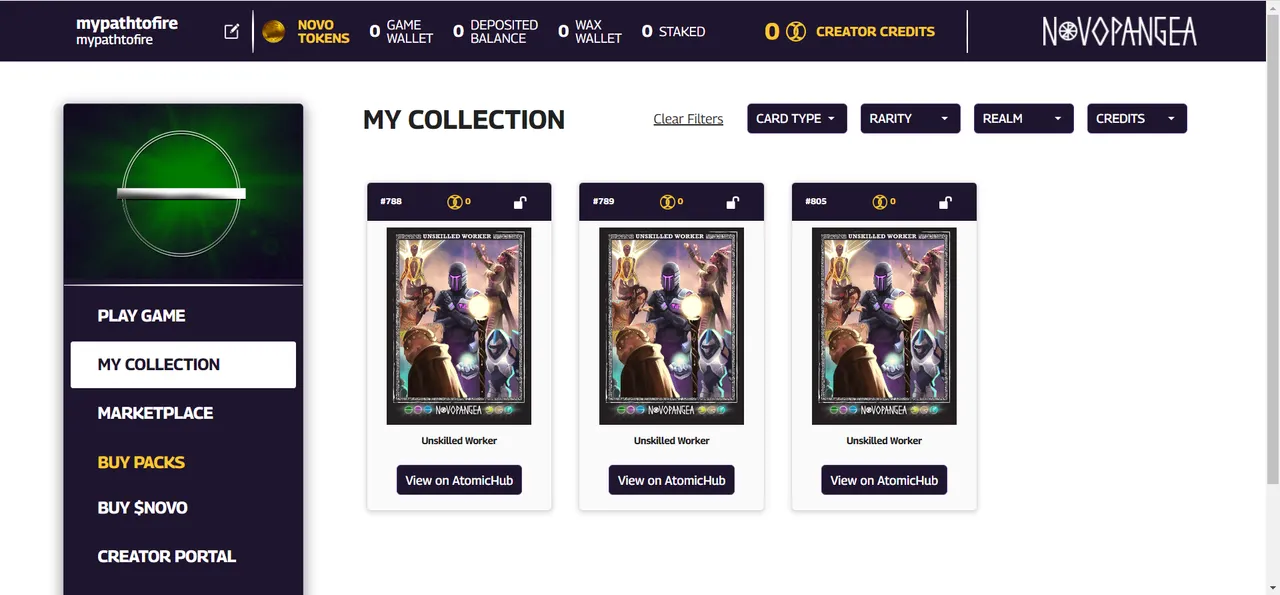View card #805 on AtomicHub
1280x595 pixels.
pos(884,480)
